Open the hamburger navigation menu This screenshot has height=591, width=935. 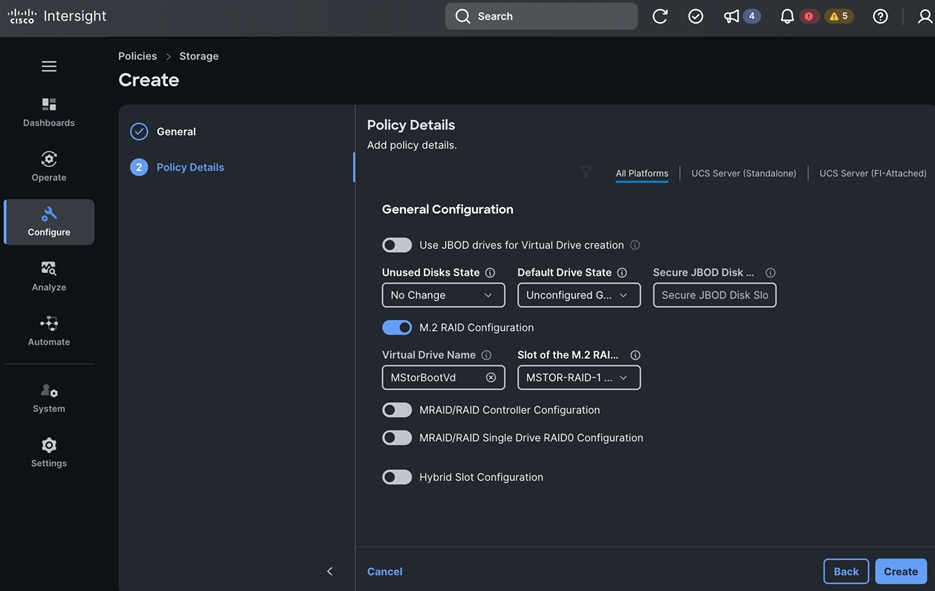point(49,66)
